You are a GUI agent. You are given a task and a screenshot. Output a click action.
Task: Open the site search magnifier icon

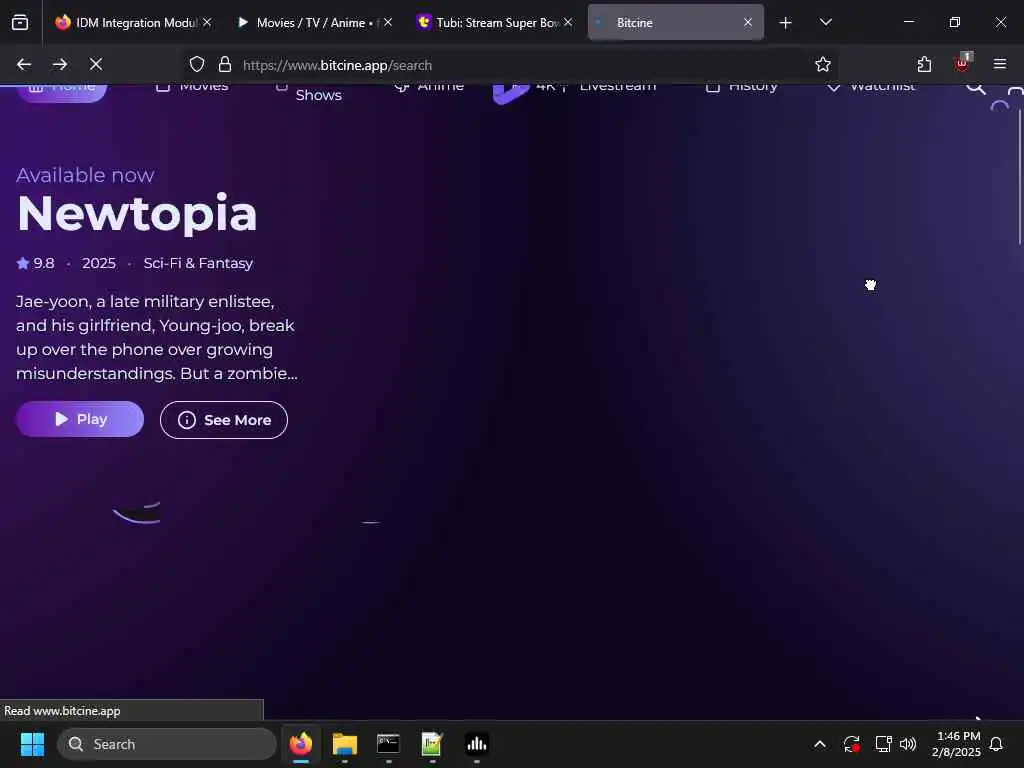coord(976,88)
